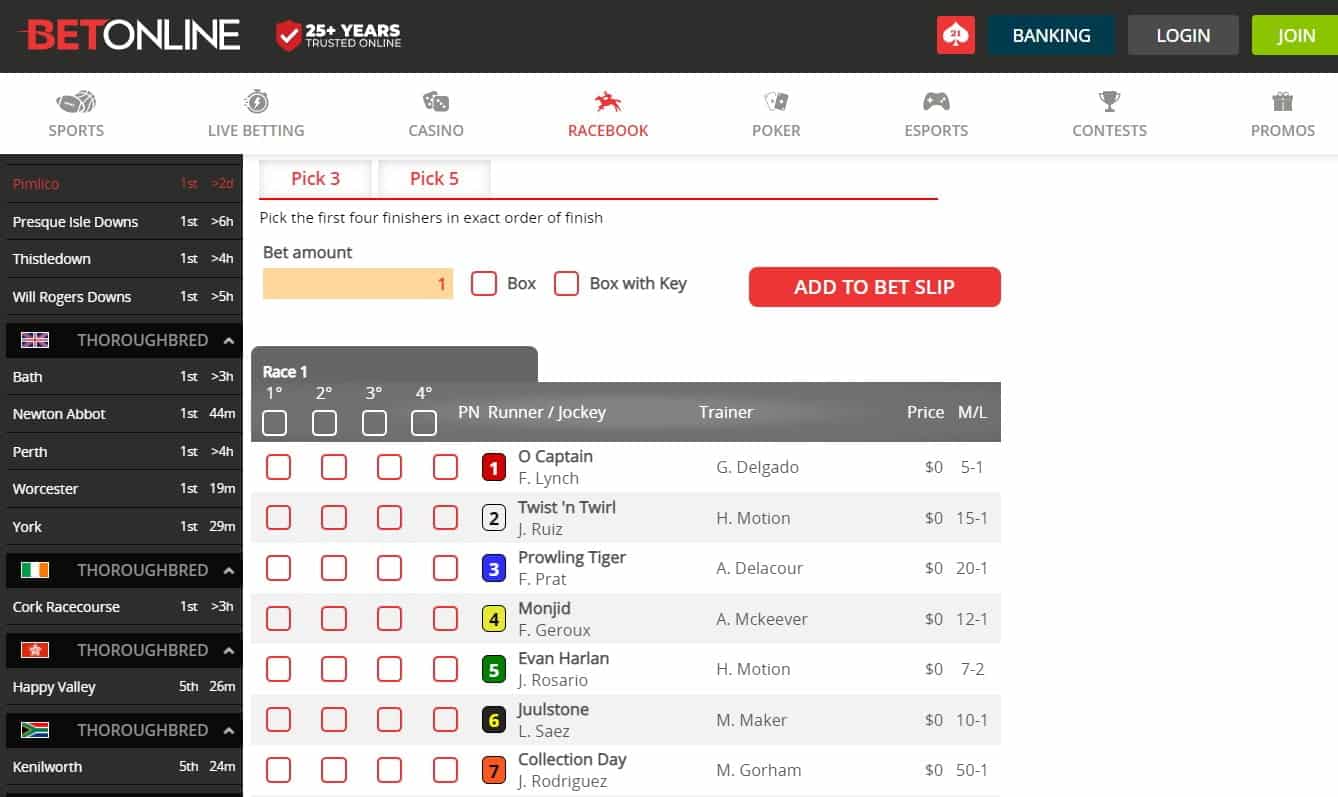This screenshot has height=797, width=1338.
Task: Click post number 4 badge for Monjid
Action: tap(494, 619)
